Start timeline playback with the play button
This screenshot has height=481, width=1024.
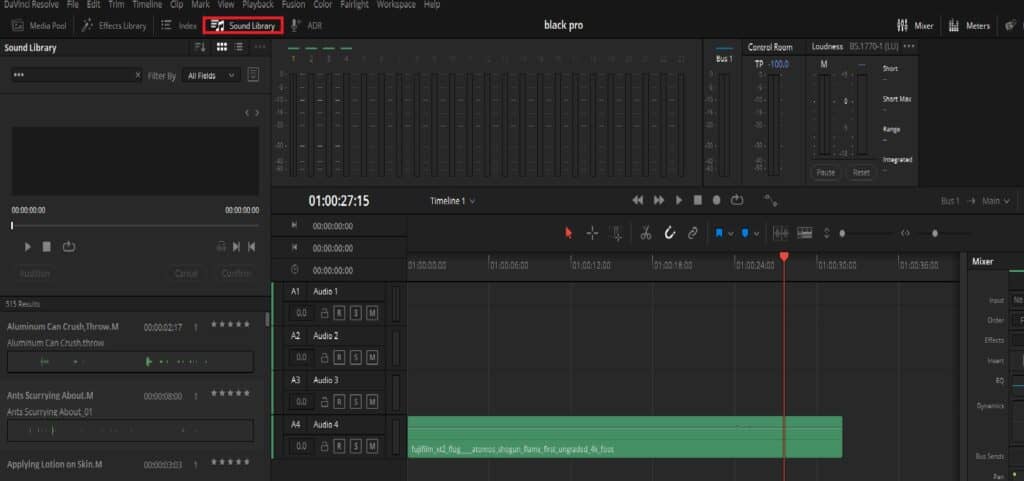pos(679,200)
